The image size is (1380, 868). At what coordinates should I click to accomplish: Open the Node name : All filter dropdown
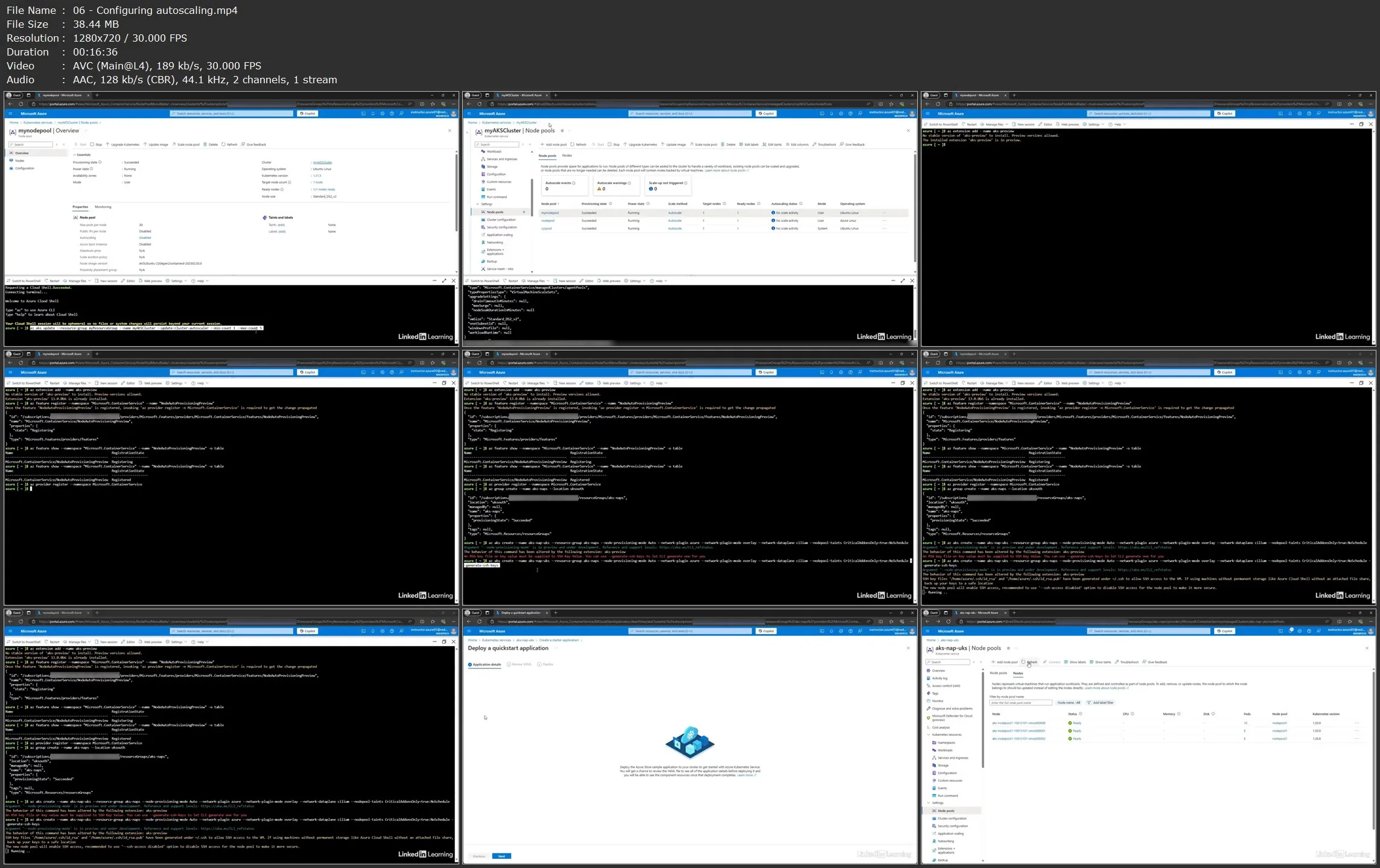point(1069,703)
